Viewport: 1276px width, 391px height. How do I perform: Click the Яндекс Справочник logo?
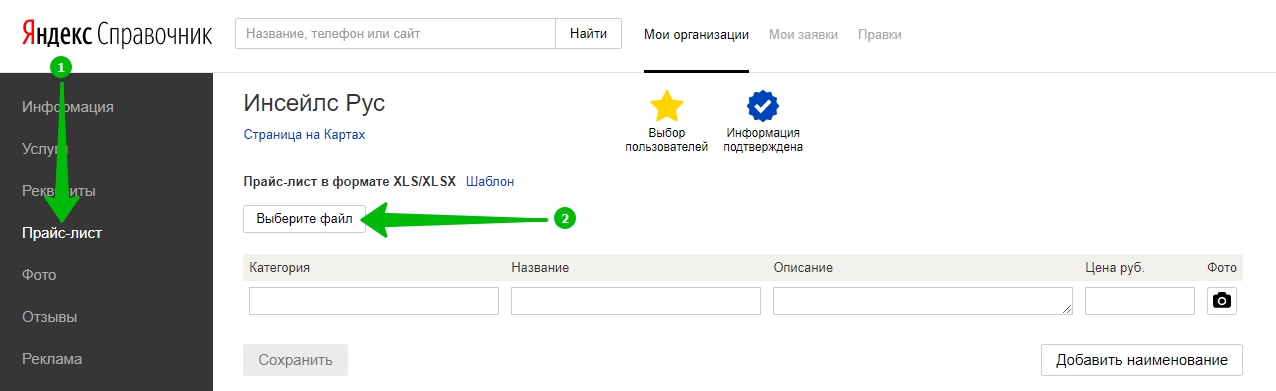pyautogui.click(x=117, y=35)
